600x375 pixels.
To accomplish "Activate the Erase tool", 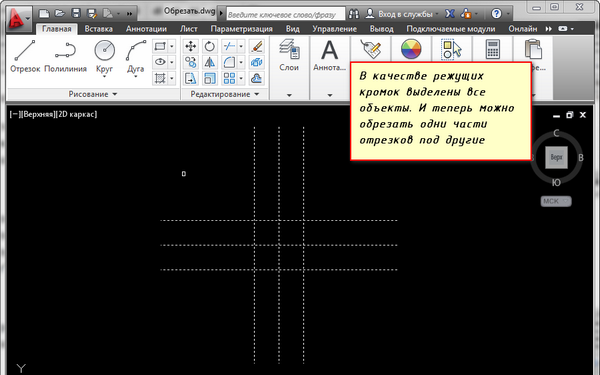I will pos(257,46).
